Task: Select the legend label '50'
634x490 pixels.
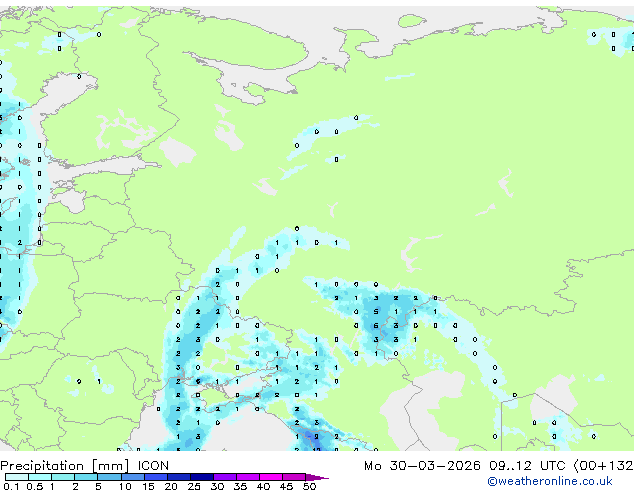Action: (309, 486)
